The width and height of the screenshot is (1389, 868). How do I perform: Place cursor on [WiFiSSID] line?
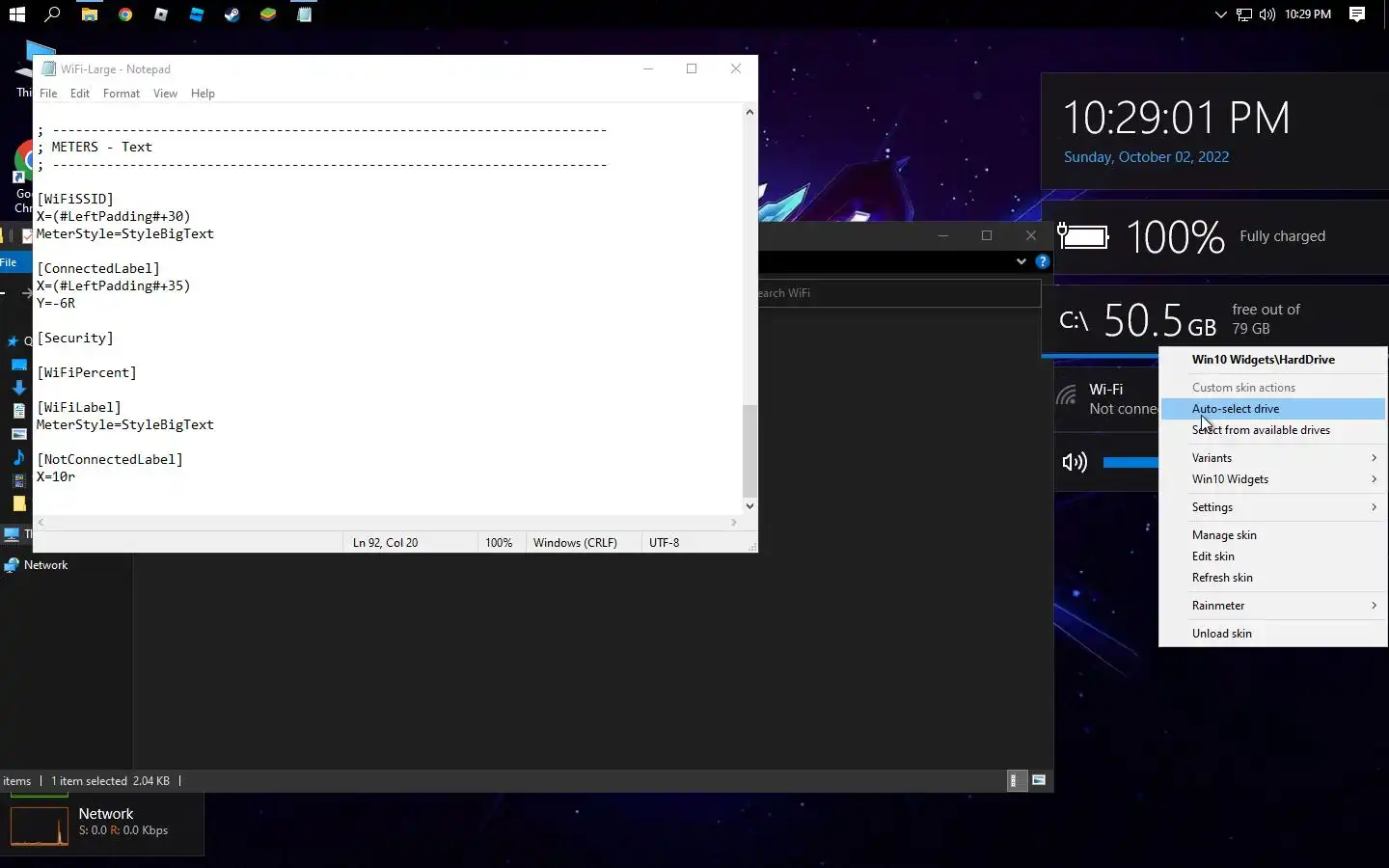[75, 199]
